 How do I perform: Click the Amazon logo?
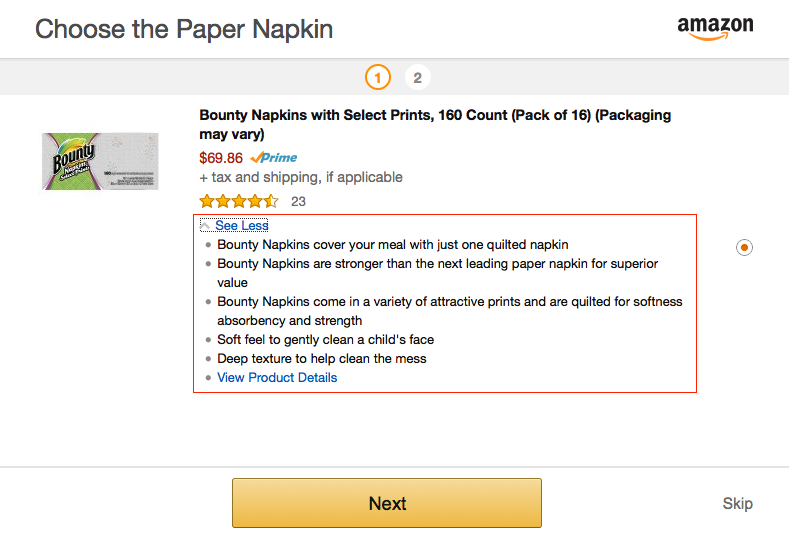click(x=715, y=28)
